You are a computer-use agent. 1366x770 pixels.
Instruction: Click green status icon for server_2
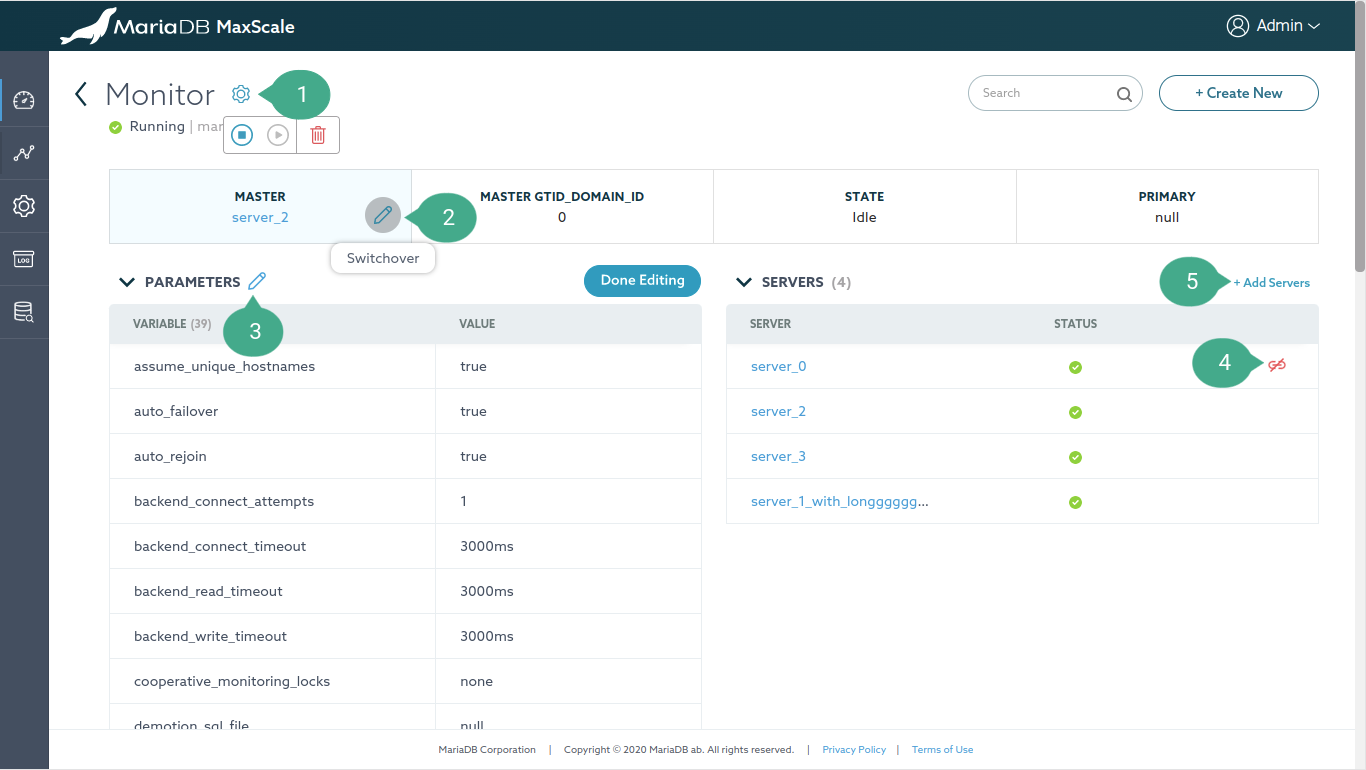[1075, 412]
